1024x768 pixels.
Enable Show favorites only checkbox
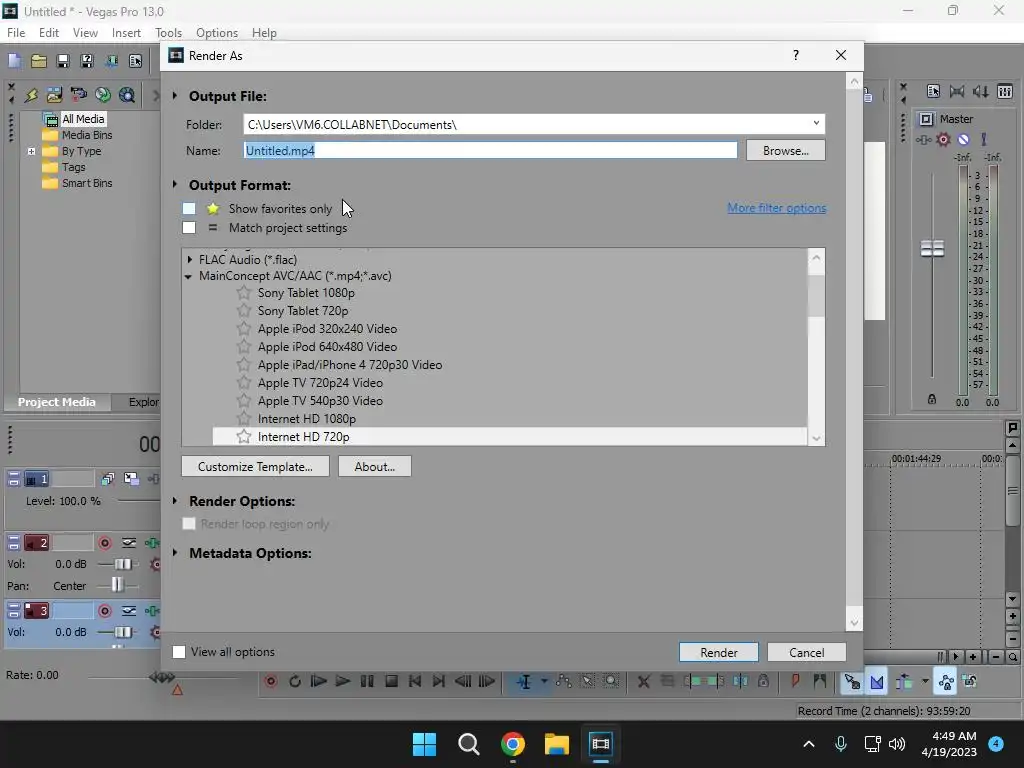pyautogui.click(x=189, y=208)
